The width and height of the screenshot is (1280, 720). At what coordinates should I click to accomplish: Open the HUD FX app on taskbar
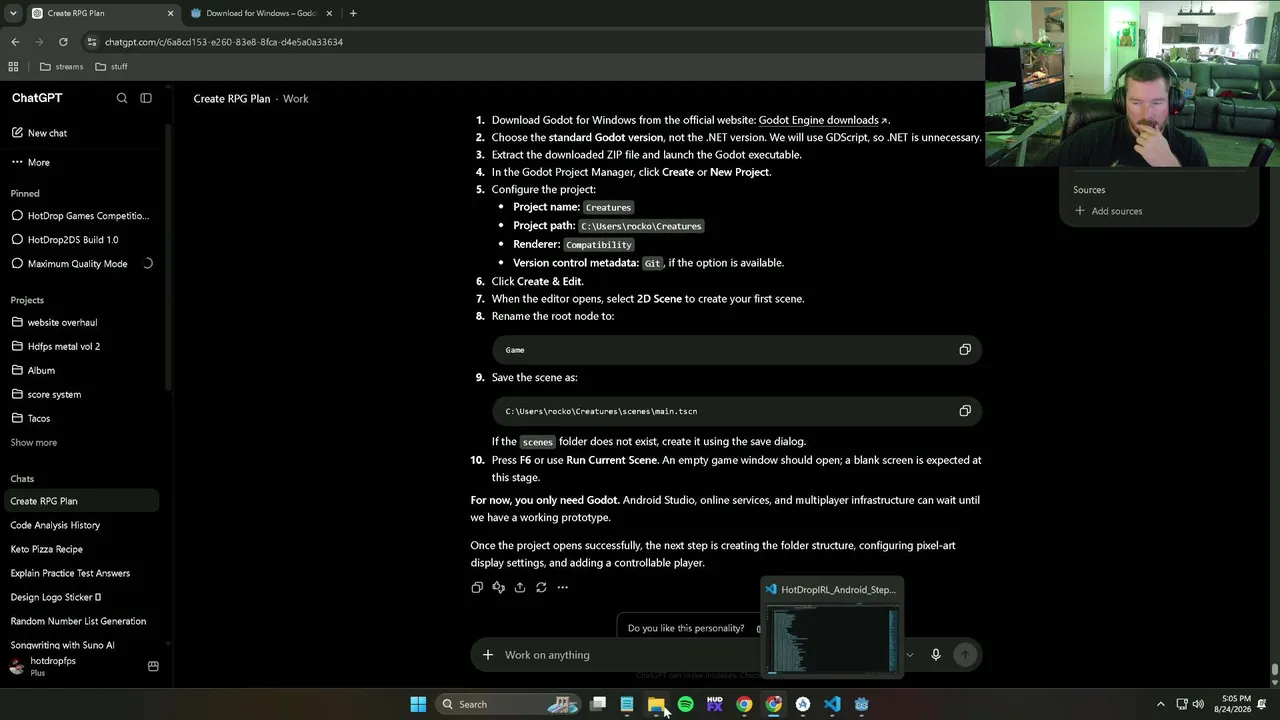tap(714, 704)
